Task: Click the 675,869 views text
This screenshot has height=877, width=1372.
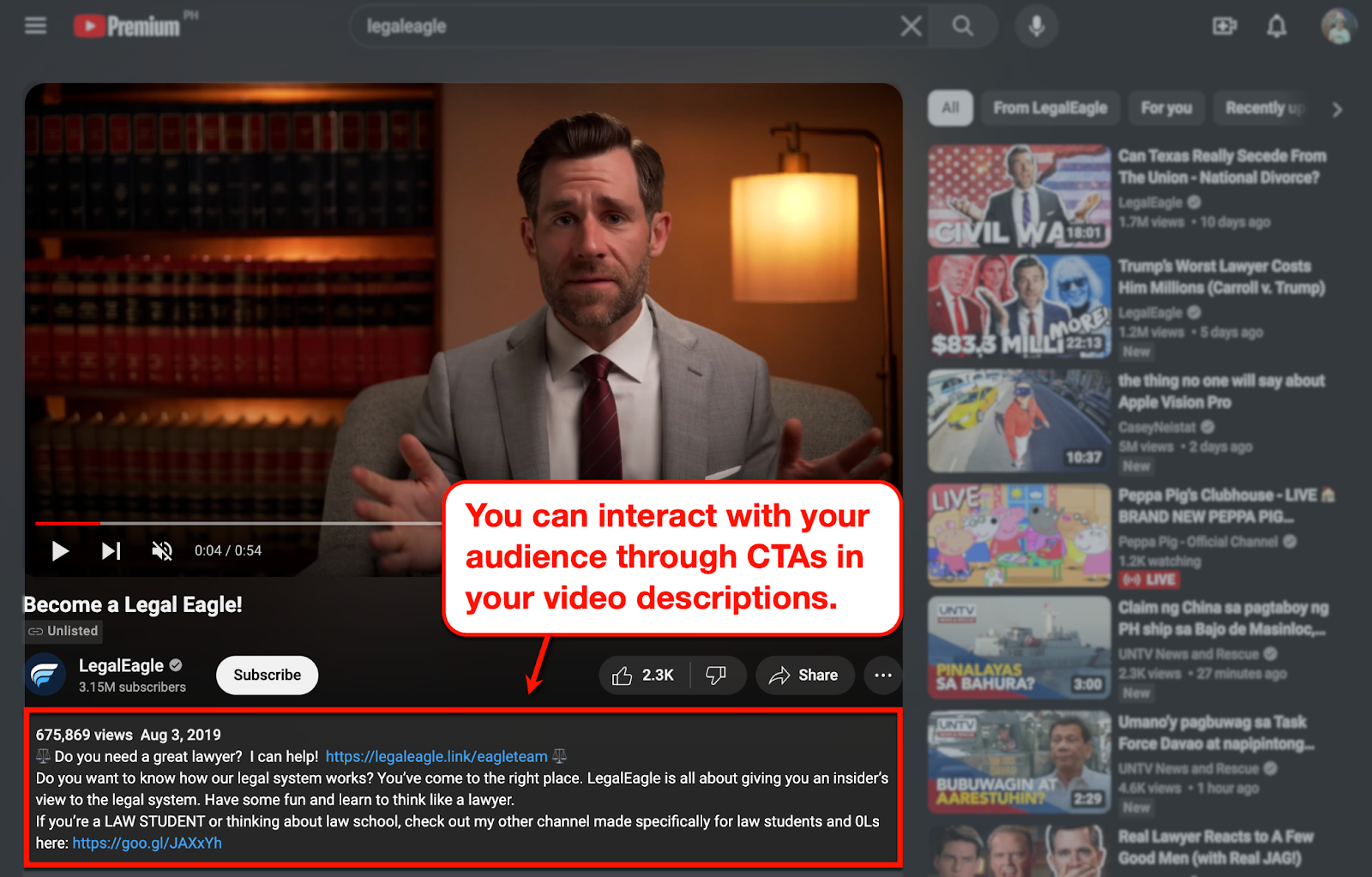Action: [x=84, y=735]
